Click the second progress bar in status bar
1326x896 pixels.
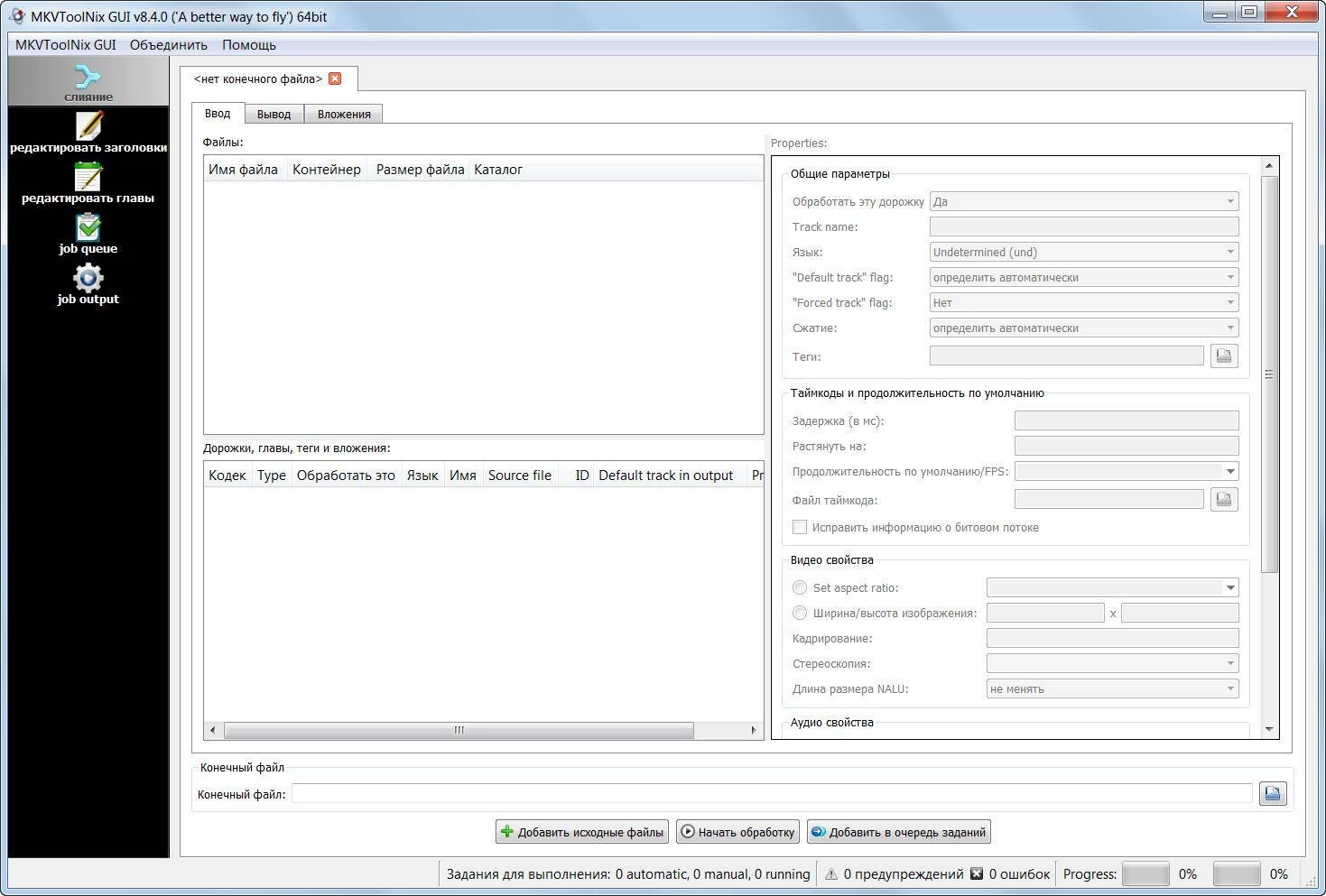[1237, 873]
